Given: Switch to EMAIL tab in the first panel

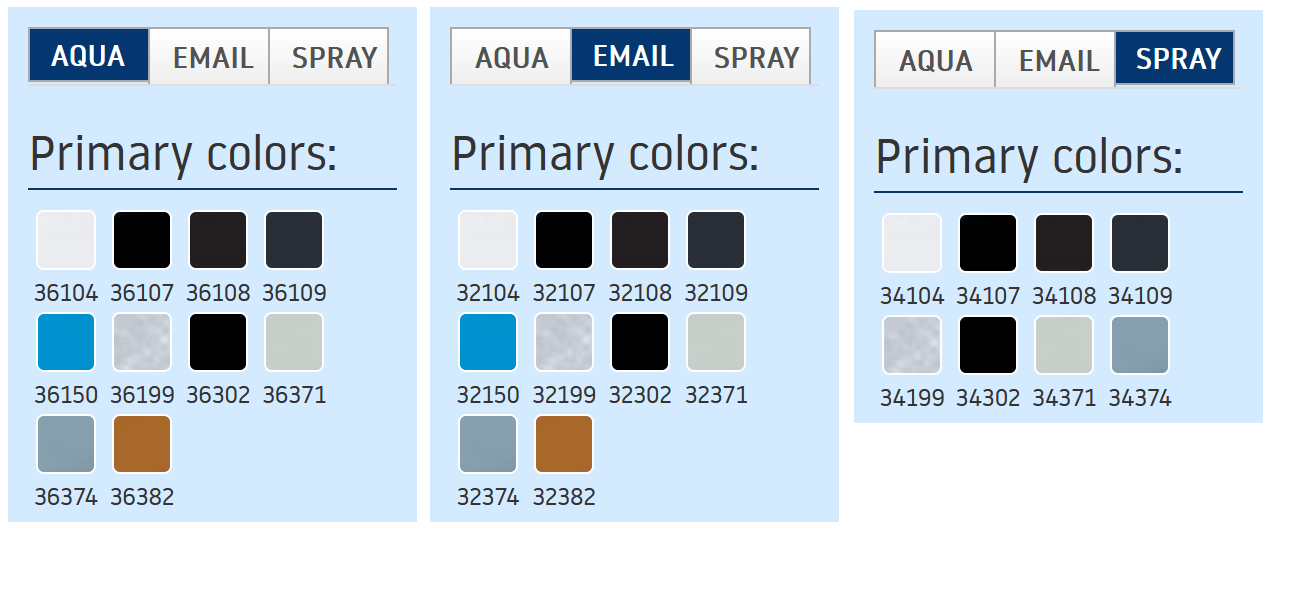Looking at the screenshot, I should tap(210, 57).
